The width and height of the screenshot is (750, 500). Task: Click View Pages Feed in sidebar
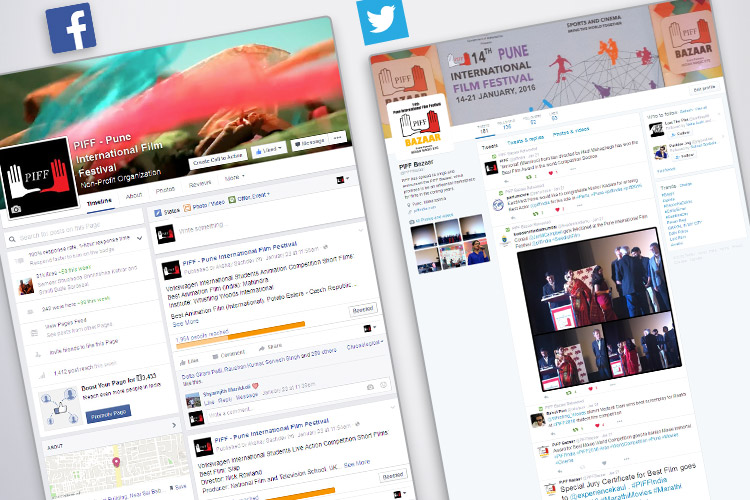click(x=66, y=322)
